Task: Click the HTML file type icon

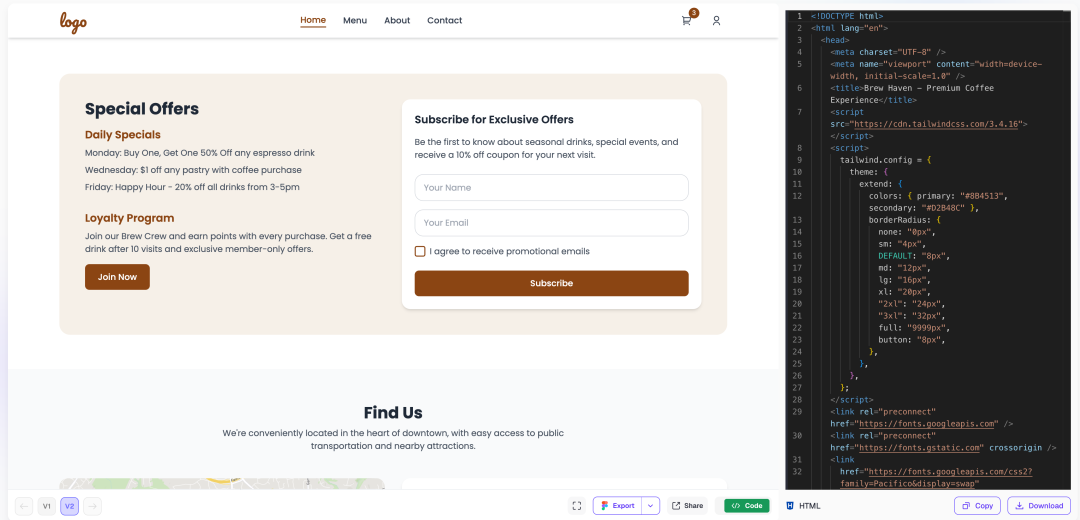Action: [791, 506]
